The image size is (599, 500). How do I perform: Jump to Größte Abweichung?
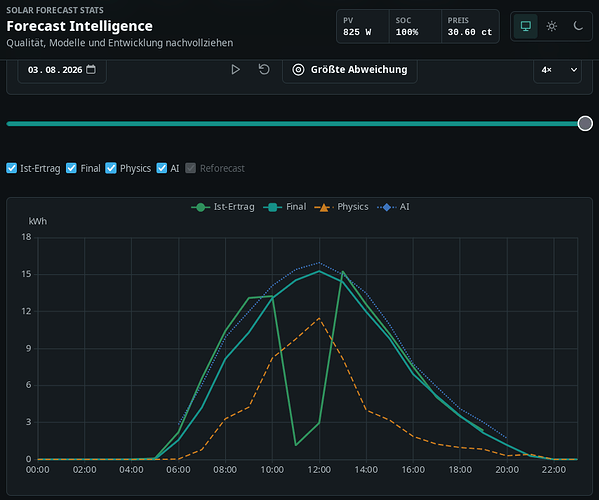(350, 70)
